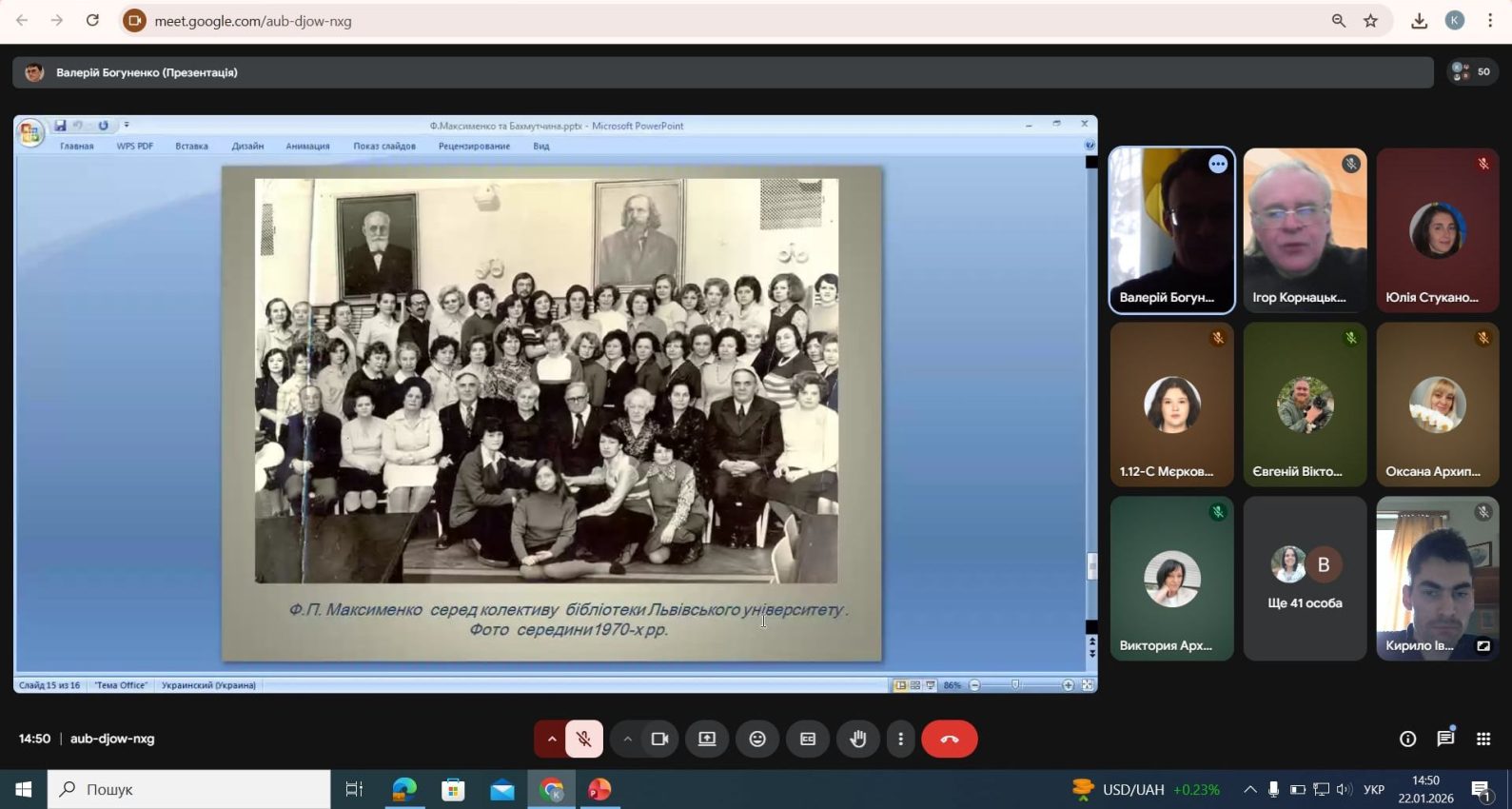1512x809 pixels.
Task: Select the Вставка ribbon tab
Action: (191, 147)
